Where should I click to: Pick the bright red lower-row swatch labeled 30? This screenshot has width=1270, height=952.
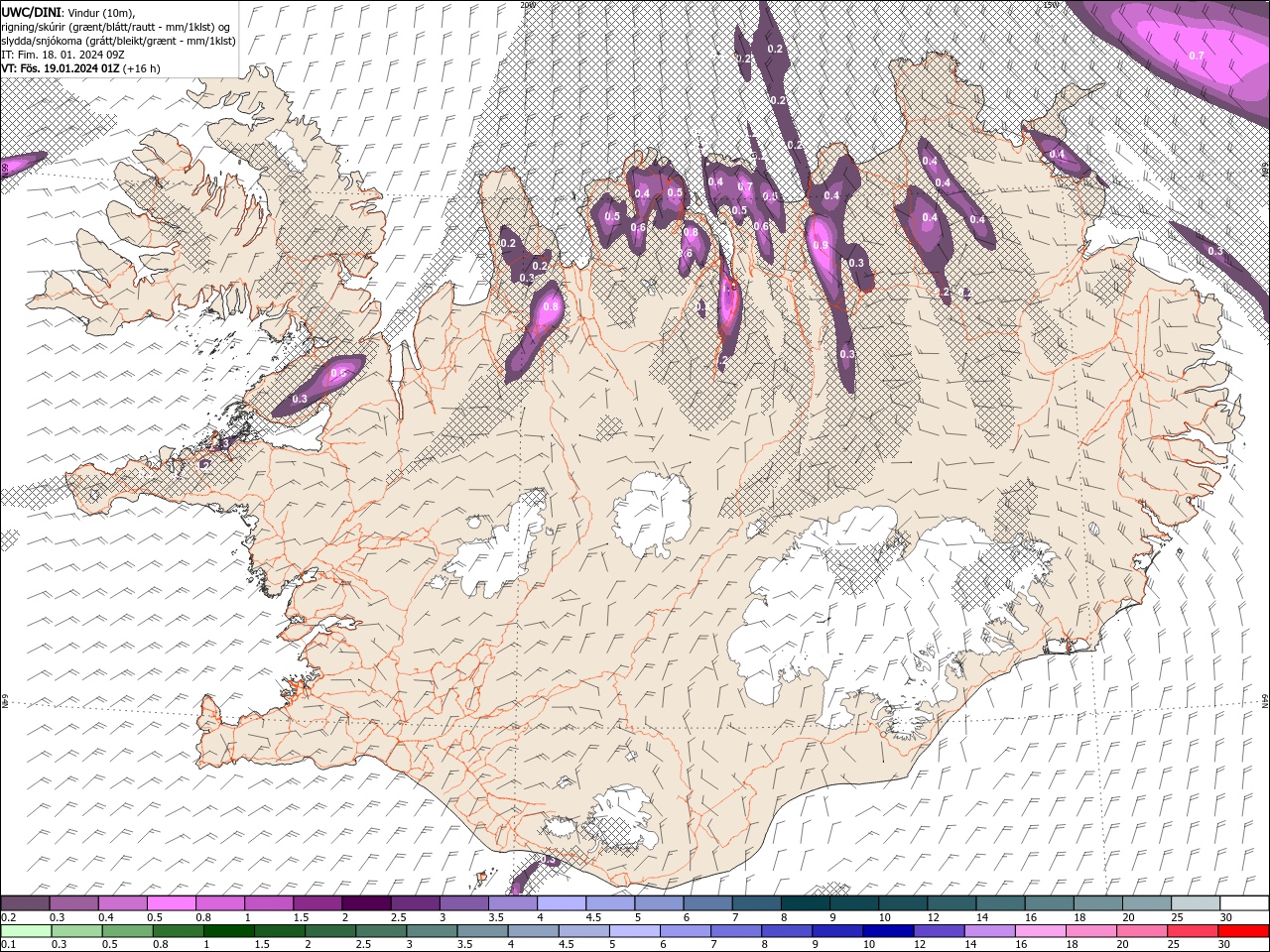click(x=1244, y=931)
